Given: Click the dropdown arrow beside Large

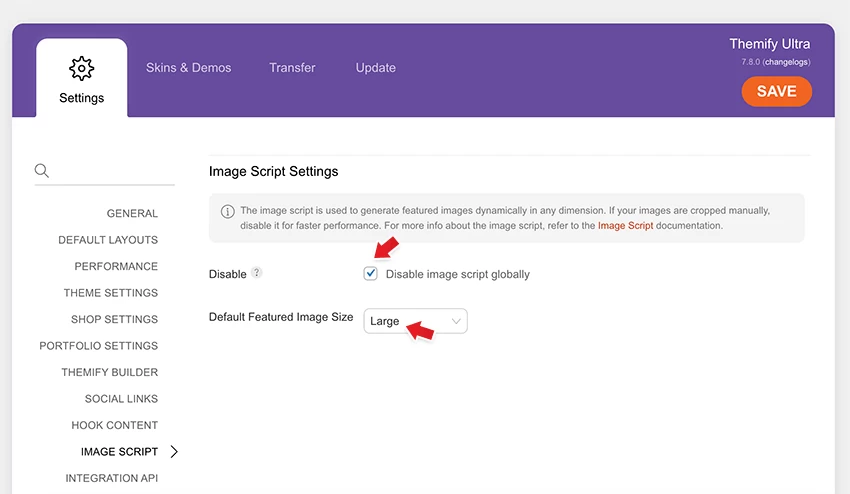Looking at the screenshot, I should (456, 321).
